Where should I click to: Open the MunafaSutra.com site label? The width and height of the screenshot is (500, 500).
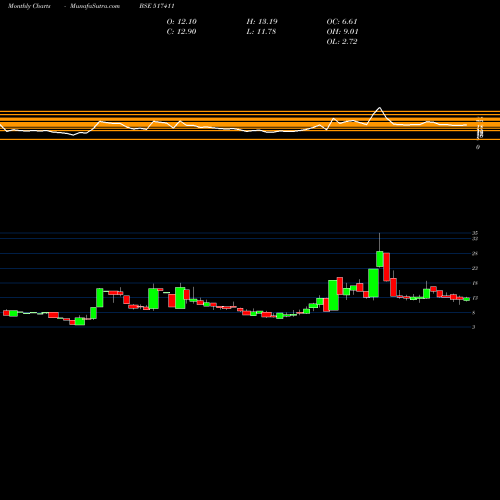pos(95,6)
